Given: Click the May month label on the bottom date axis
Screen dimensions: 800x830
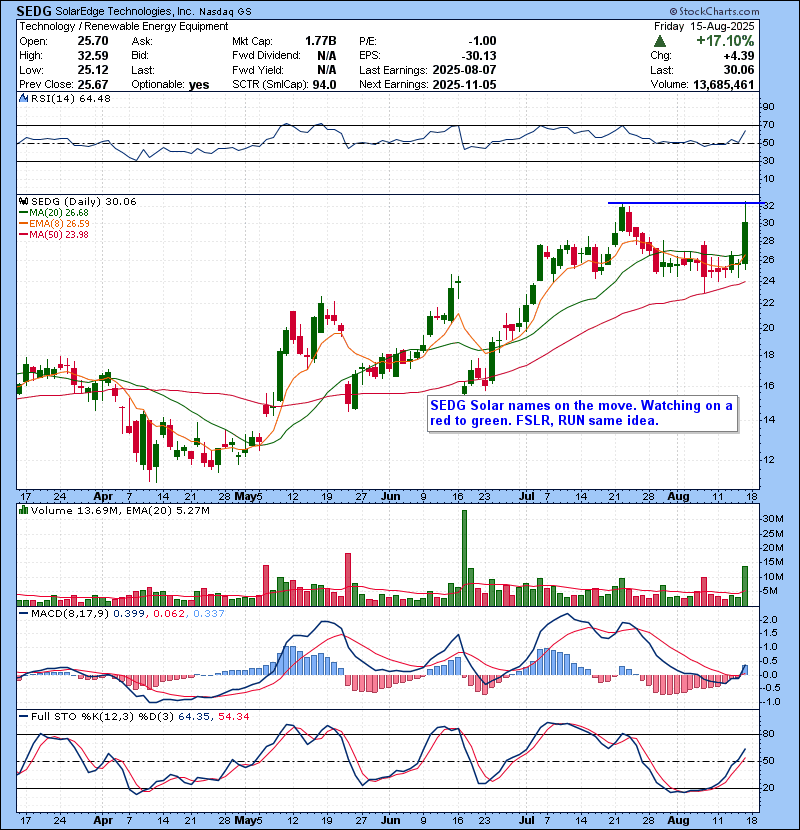Looking at the screenshot, I should tap(245, 821).
